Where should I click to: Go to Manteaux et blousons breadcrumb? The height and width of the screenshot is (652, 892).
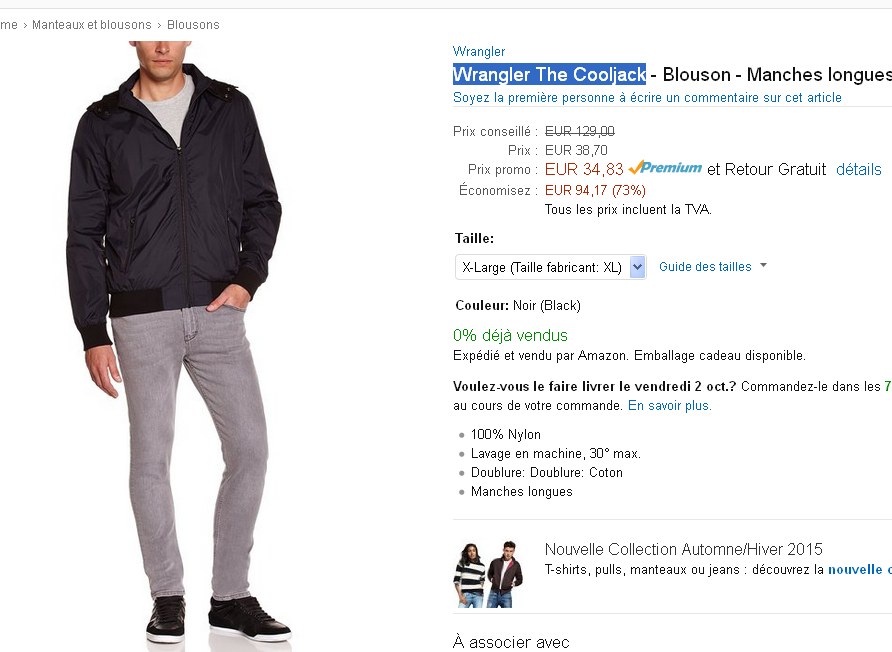[91, 24]
